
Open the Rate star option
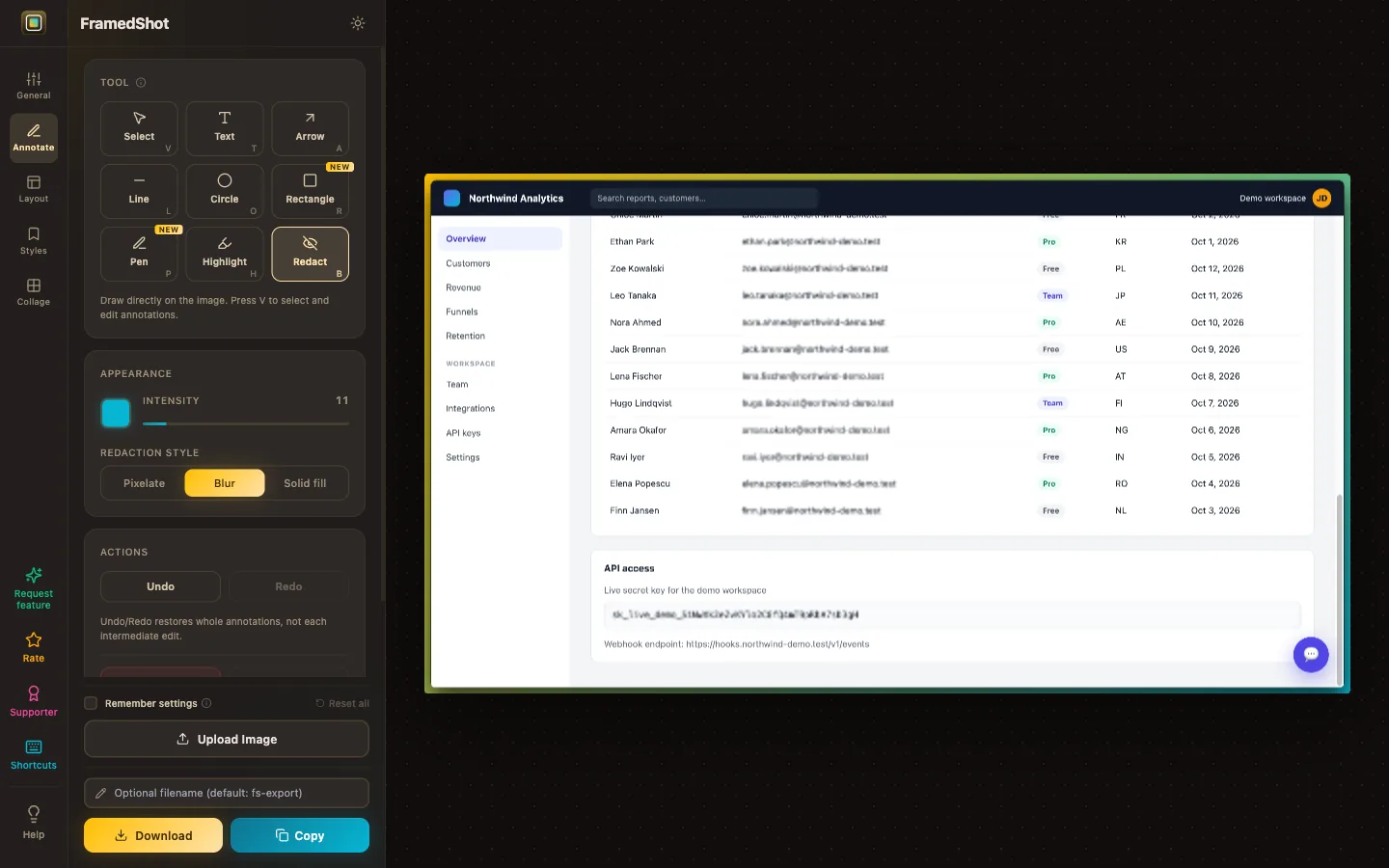pos(34,647)
